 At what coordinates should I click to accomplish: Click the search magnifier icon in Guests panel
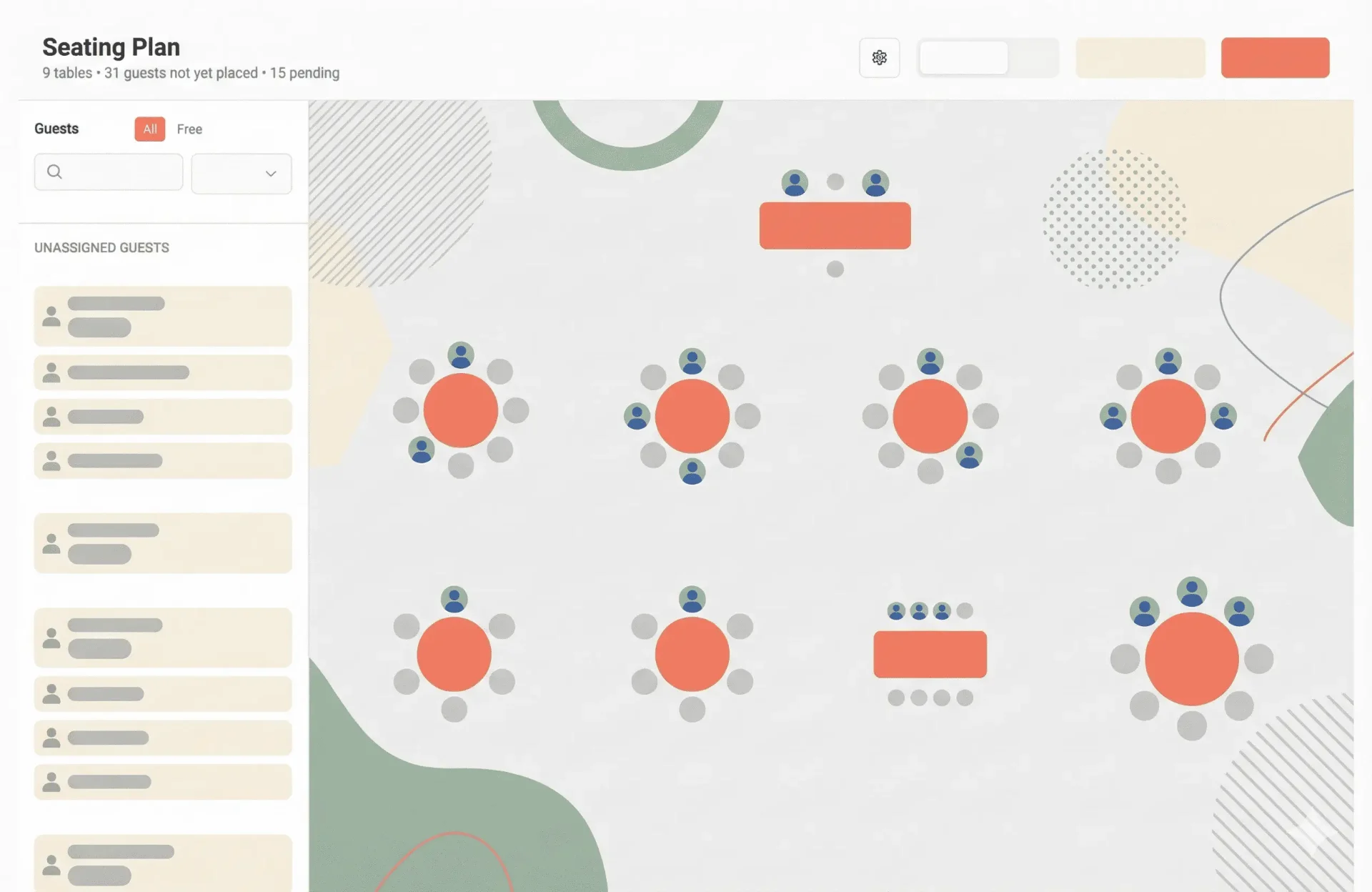54,172
